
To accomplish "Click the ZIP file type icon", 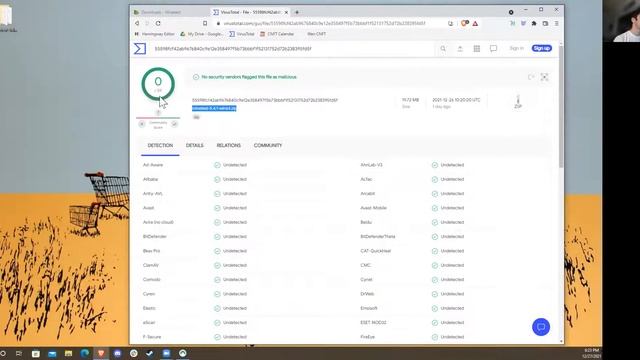I will pyautogui.click(x=518, y=102).
